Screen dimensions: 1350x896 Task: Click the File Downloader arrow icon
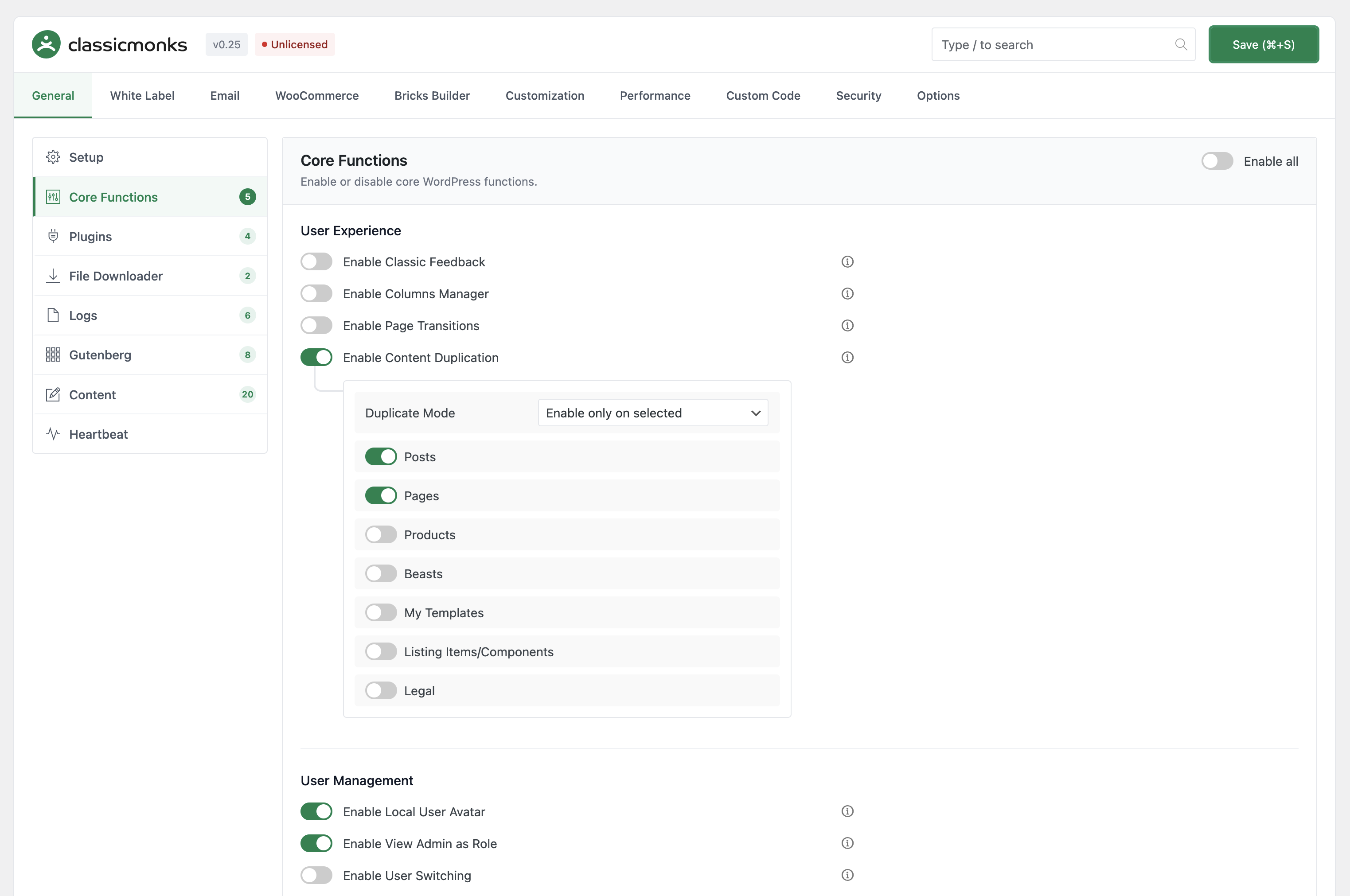coord(53,276)
